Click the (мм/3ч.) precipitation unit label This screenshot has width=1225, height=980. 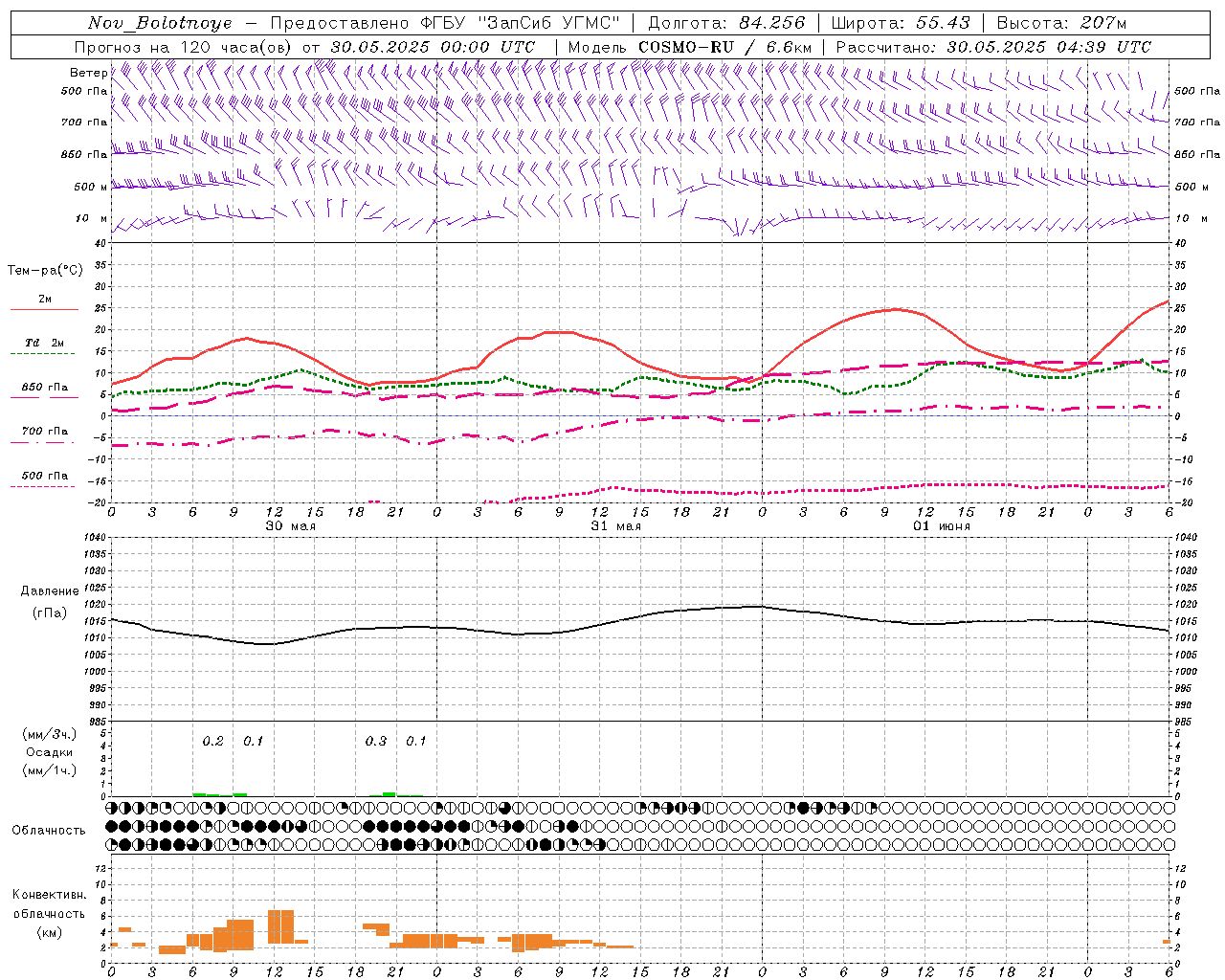50,734
